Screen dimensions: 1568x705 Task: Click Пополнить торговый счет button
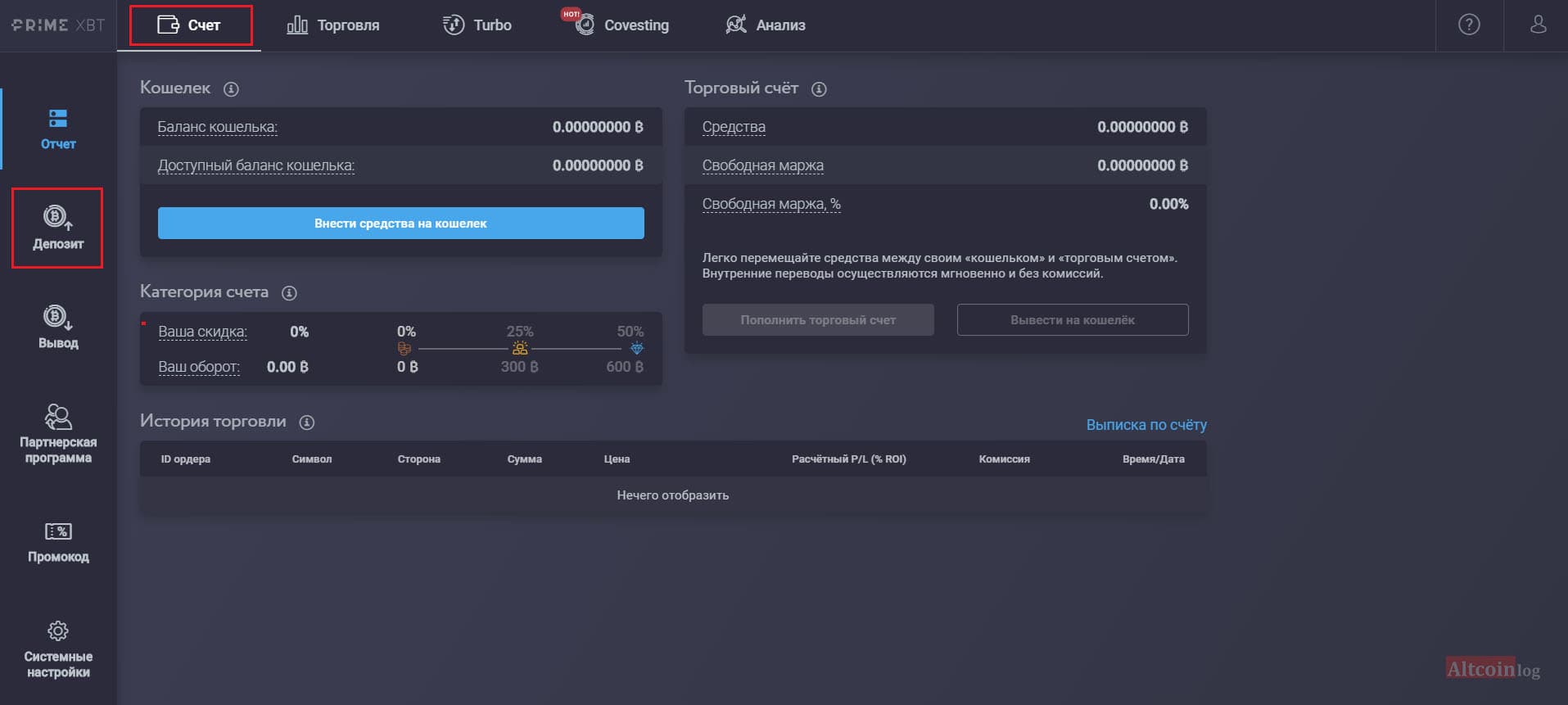click(x=818, y=320)
